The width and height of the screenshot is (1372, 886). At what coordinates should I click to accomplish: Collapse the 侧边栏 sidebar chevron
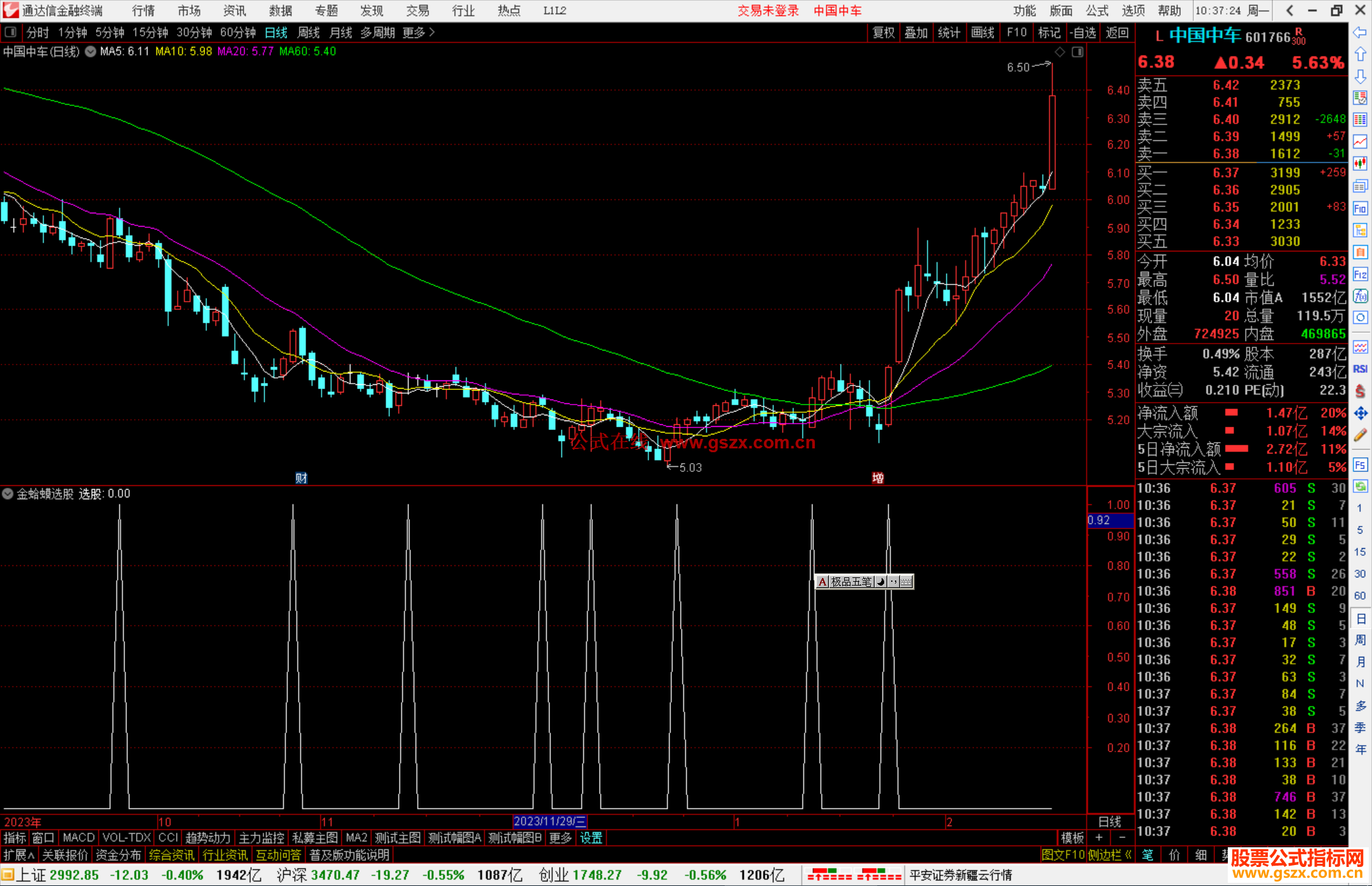coord(1128,855)
